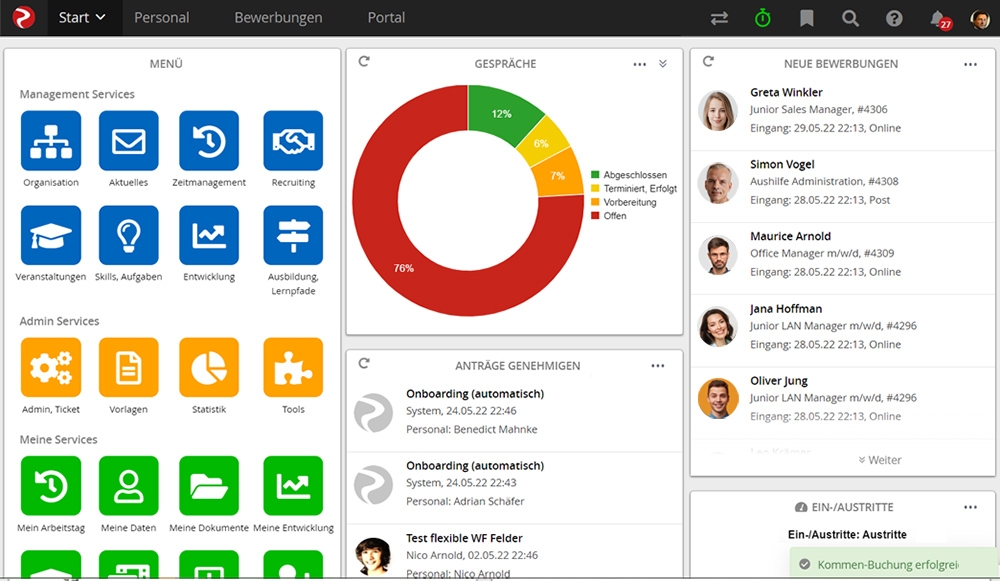Open the bookmark icon in top bar
1000x581 pixels.
point(807,18)
